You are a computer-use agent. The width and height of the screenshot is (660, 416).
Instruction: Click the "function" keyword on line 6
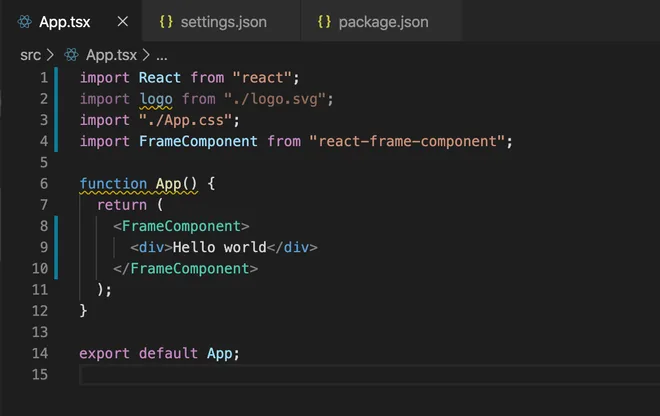pyautogui.click(x=113, y=184)
